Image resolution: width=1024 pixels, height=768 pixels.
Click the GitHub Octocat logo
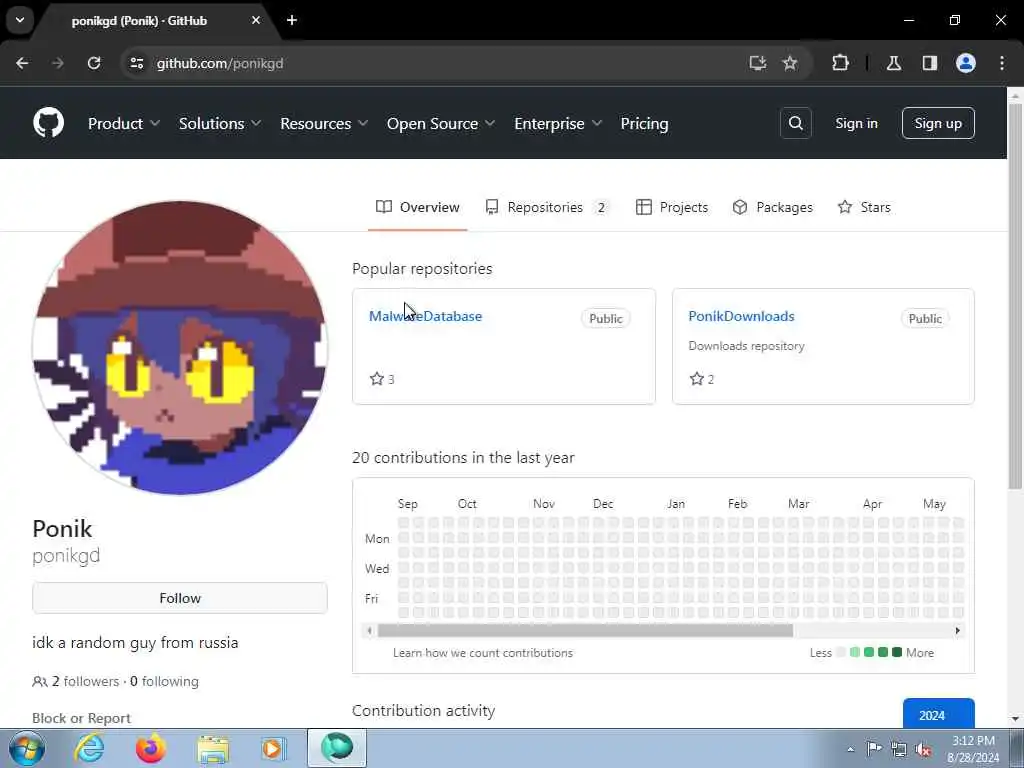(48, 123)
